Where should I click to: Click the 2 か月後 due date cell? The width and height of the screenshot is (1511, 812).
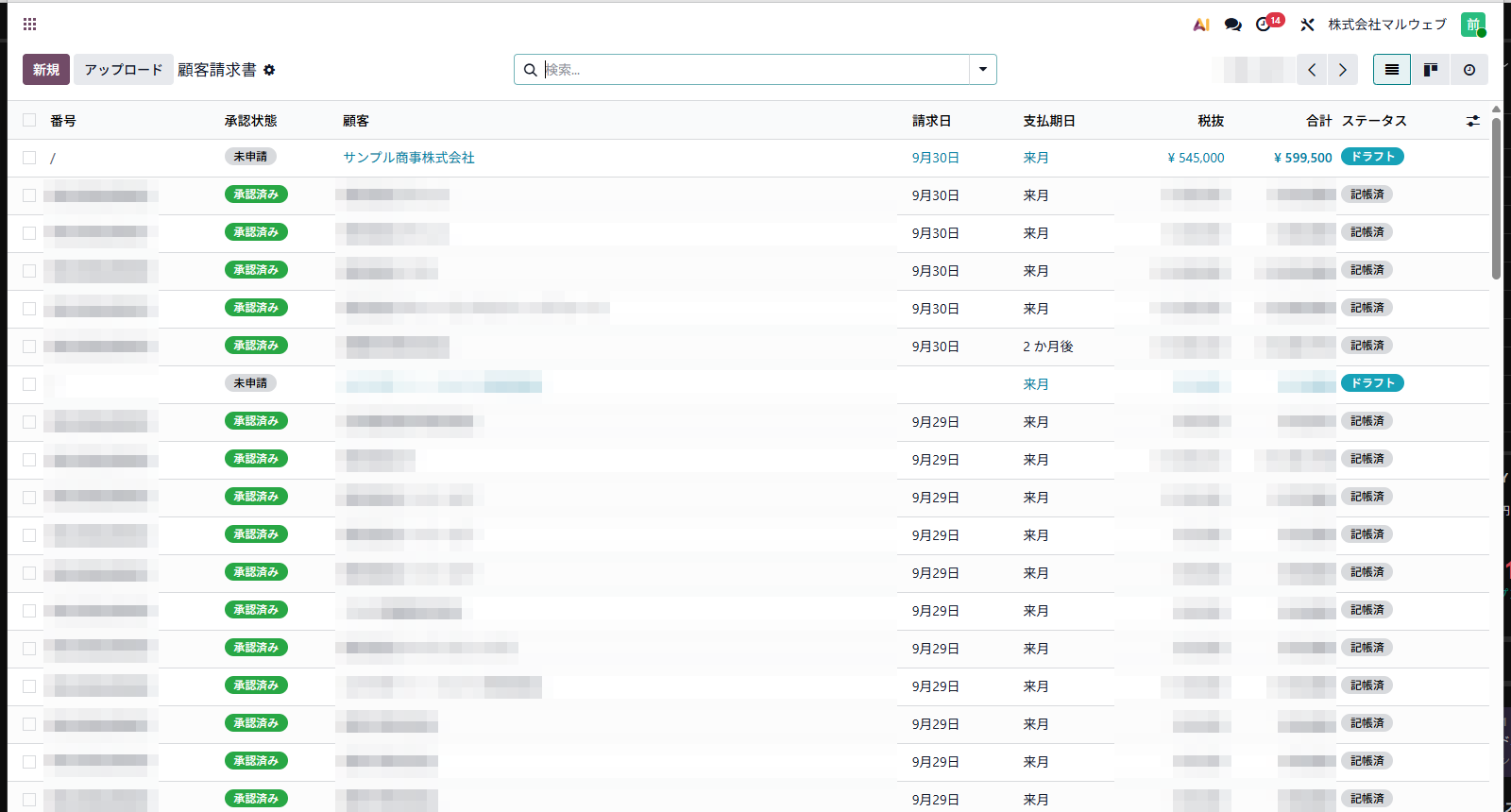(1048, 347)
